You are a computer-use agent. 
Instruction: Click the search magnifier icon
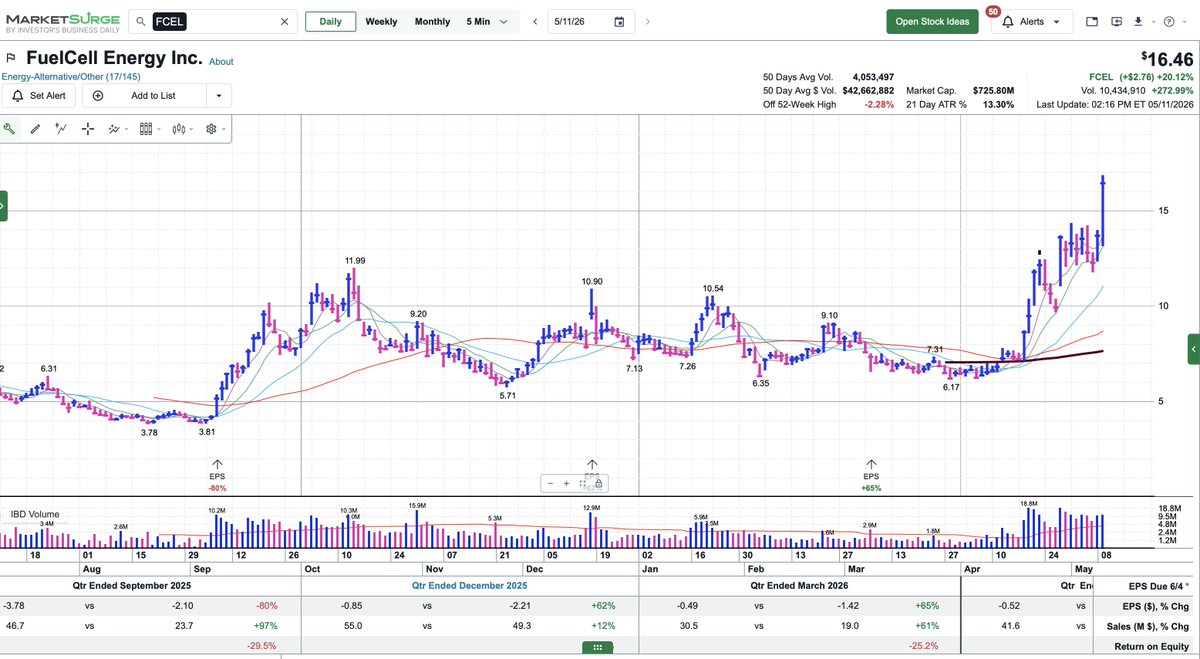(x=142, y=21)
